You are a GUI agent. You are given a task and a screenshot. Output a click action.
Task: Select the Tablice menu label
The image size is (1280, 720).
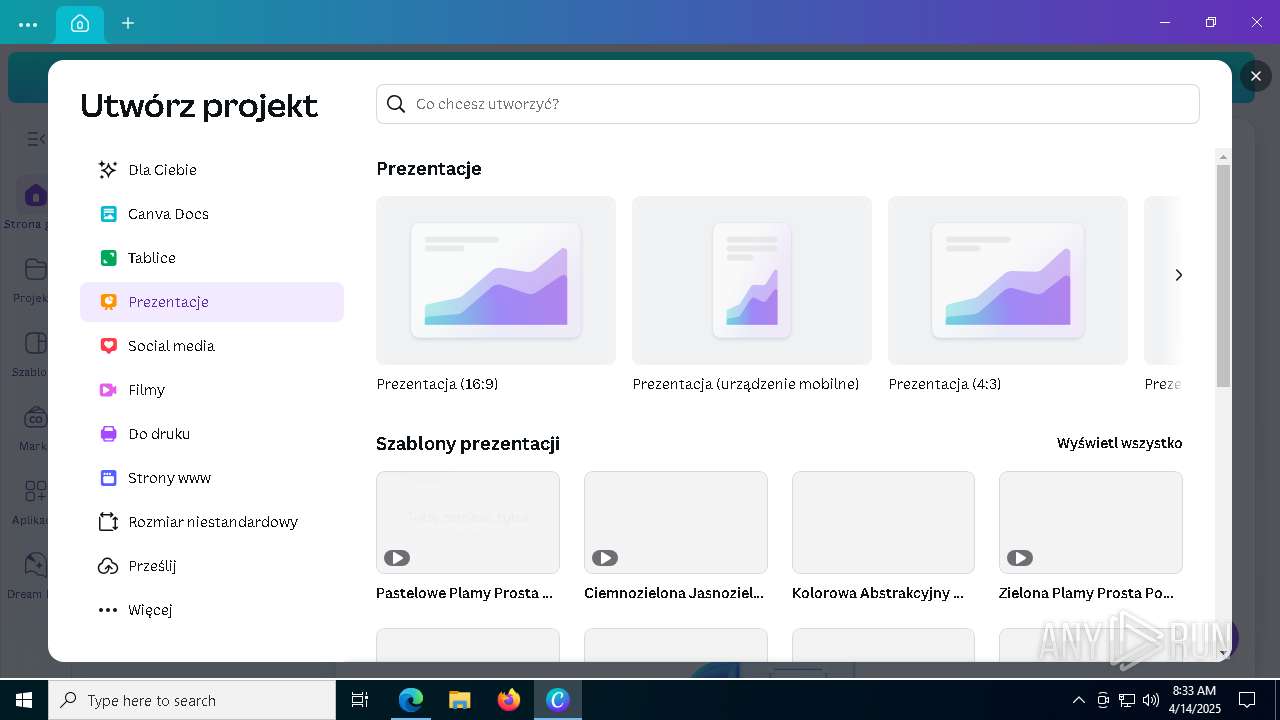[x=152, y=258]
